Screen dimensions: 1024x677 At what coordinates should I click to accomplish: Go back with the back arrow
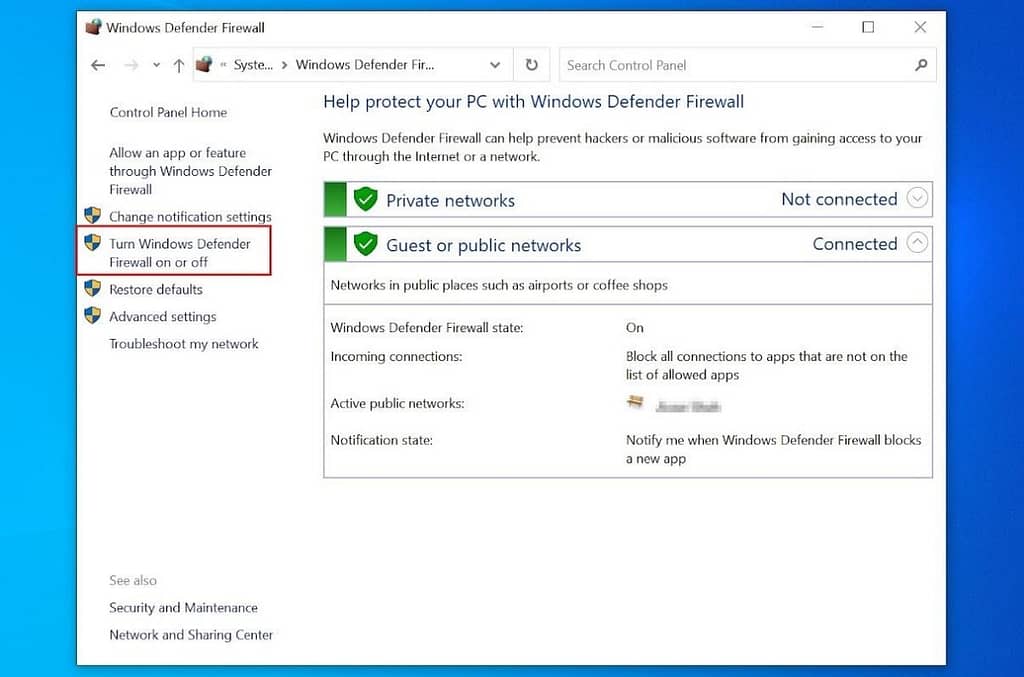click(98, 65)
